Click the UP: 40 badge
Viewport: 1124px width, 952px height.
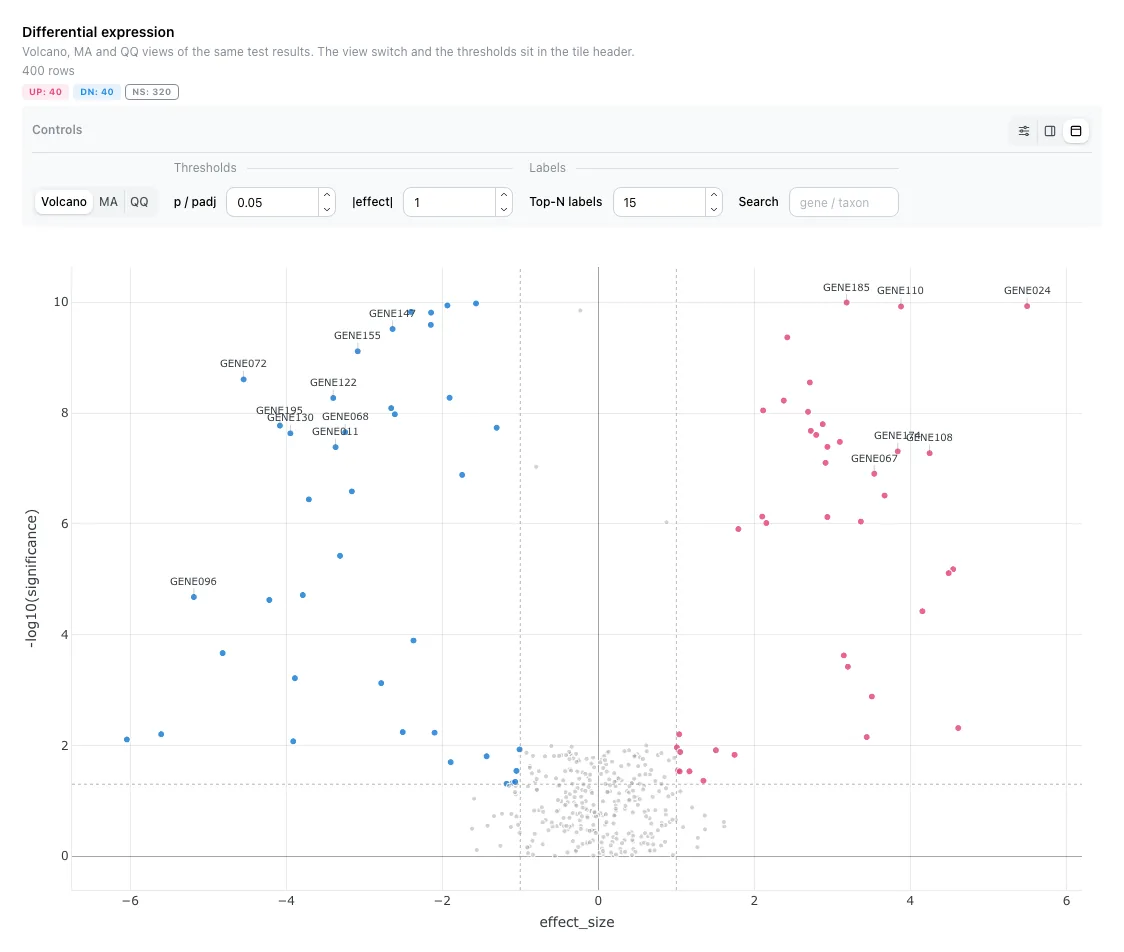[x=45, y=92]
